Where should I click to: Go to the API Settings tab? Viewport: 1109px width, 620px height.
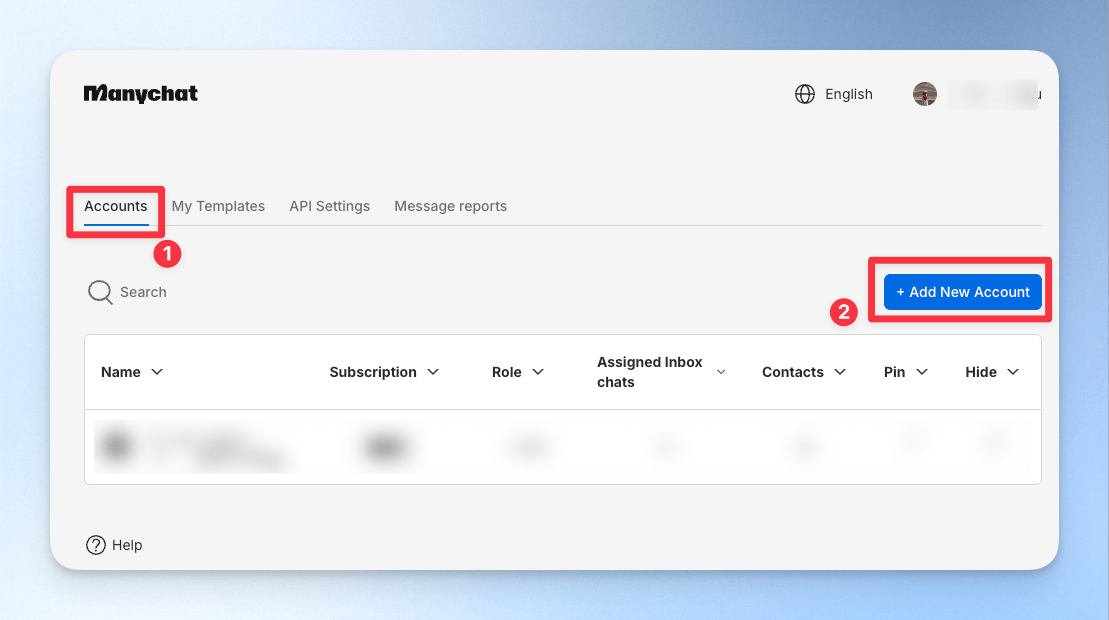click(330, 206)
